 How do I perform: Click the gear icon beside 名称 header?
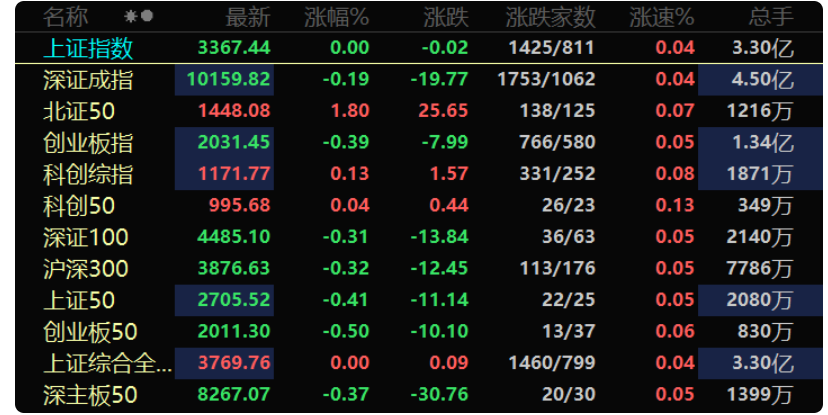130,16
